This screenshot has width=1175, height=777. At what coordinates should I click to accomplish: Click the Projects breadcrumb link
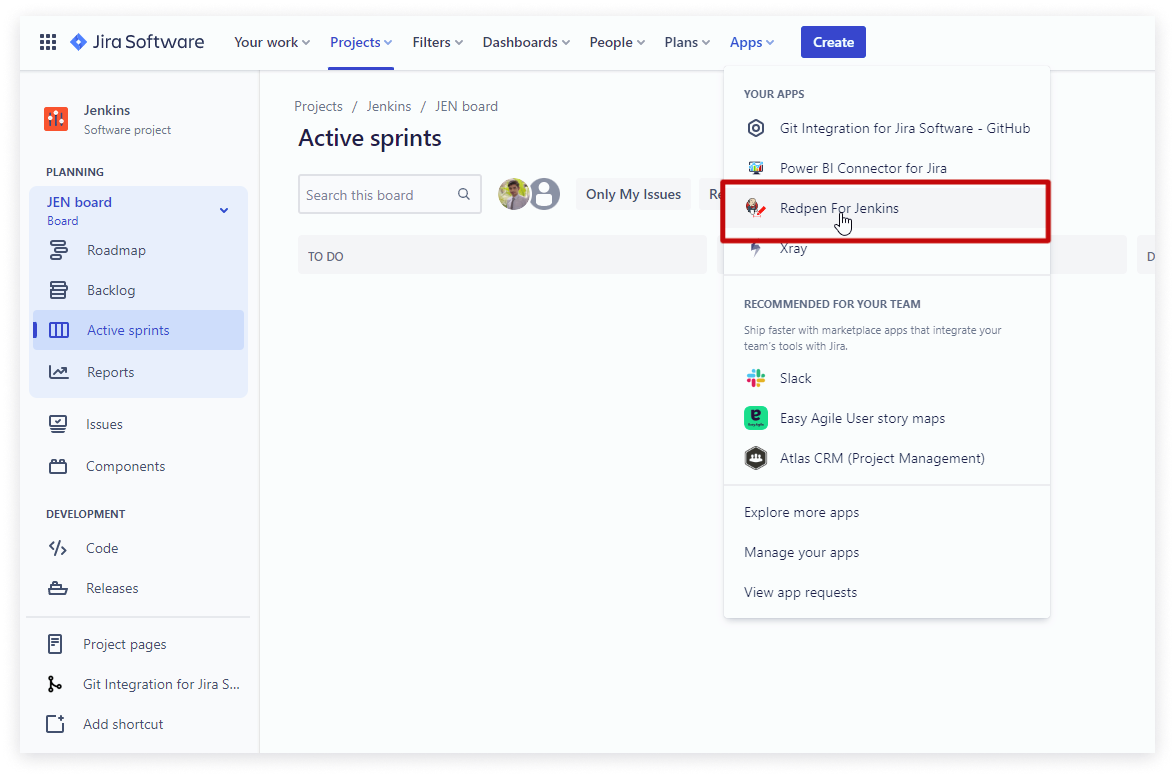(x=318, y=106)
